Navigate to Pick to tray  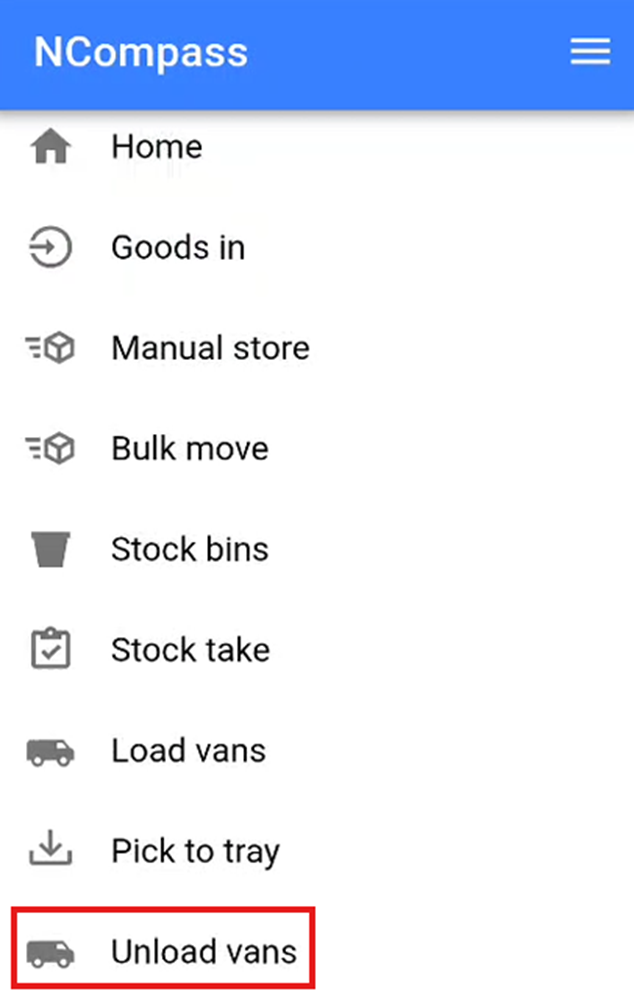(195, 851)
